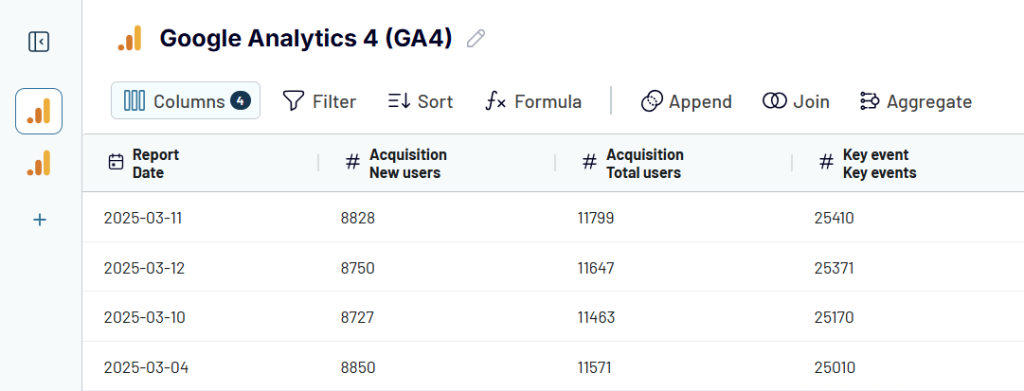Click the Key events column header
The height and width of the screenshot is (391, 1024).
point(879,164)
